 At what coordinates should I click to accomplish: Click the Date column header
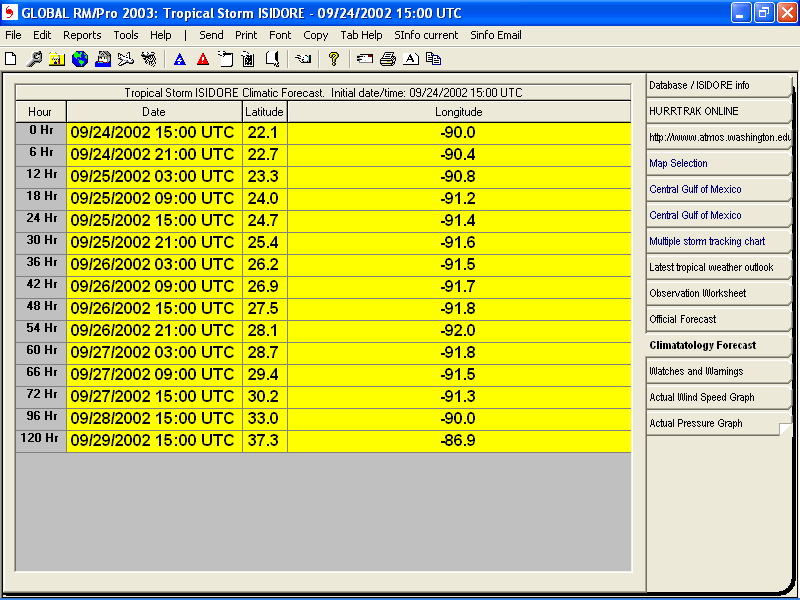154,112
